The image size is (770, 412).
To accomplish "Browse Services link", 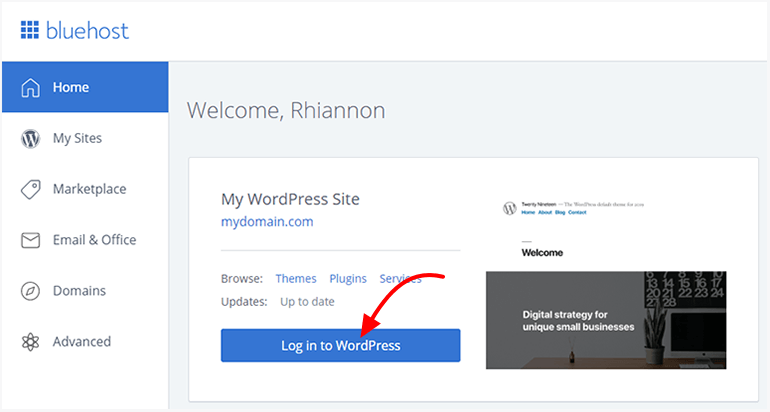I will [x=400, y=278].
